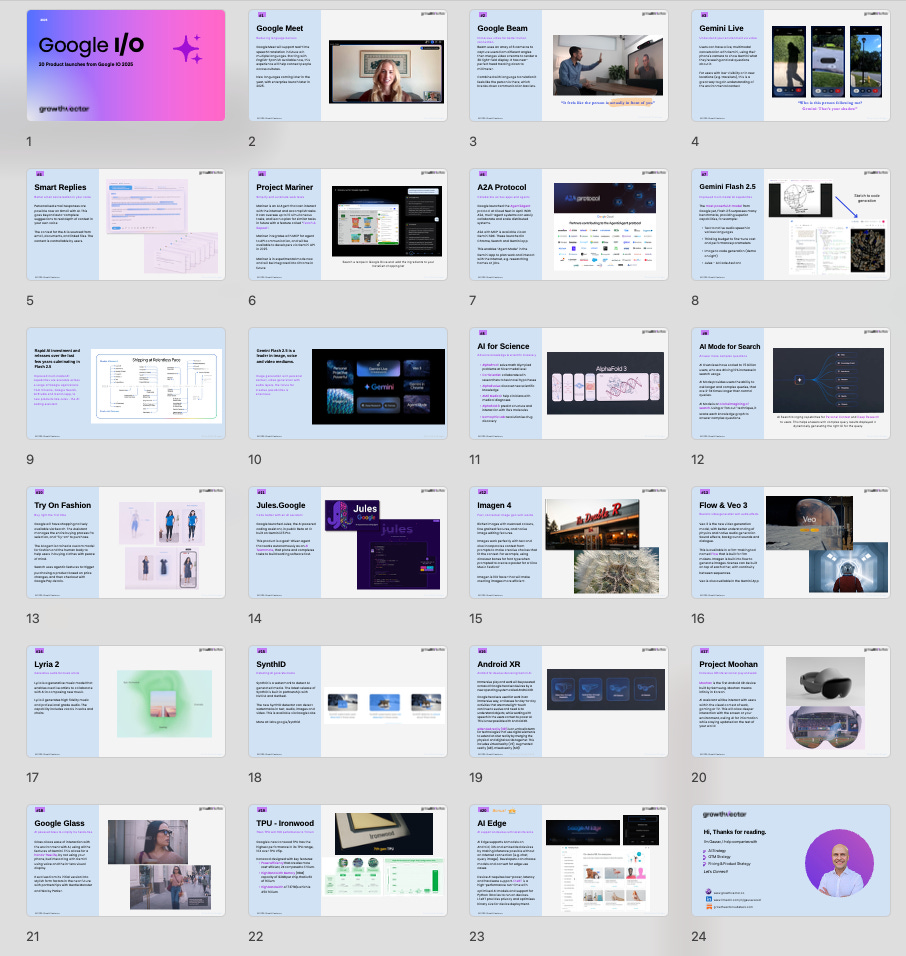Image resolution: width=906 pixels, height=956 pixels.
Task: Open the Imagen 4 slide
Action: [569, 543]
